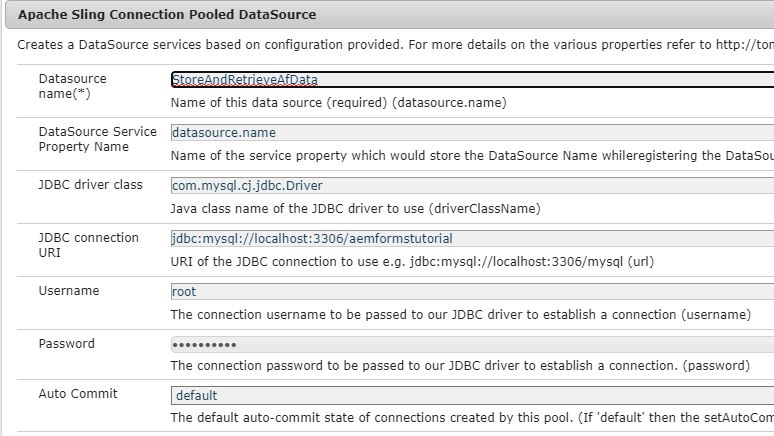Click the Username field containing root
Viewport: 774px width, 436px height.
[470, 291]
